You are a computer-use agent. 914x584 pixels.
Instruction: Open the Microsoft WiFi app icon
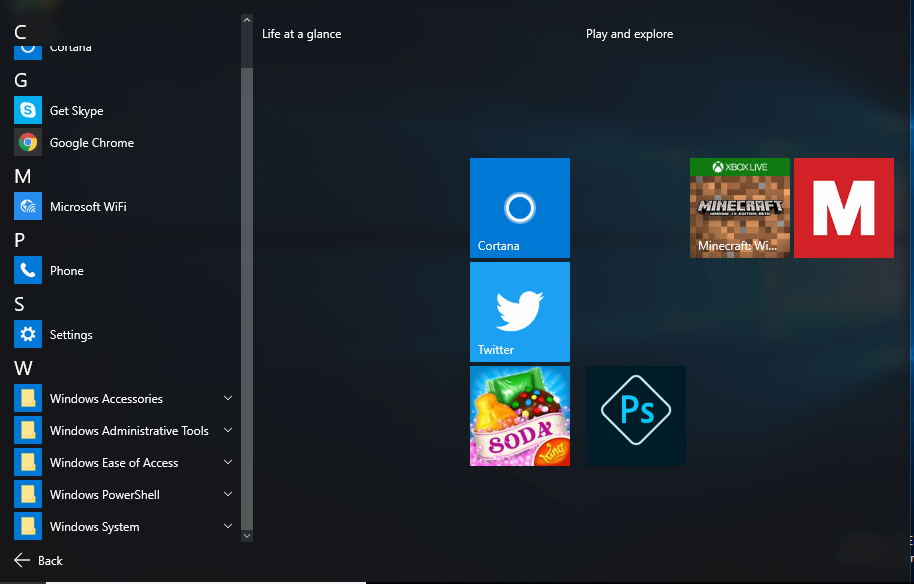(28, 206)
